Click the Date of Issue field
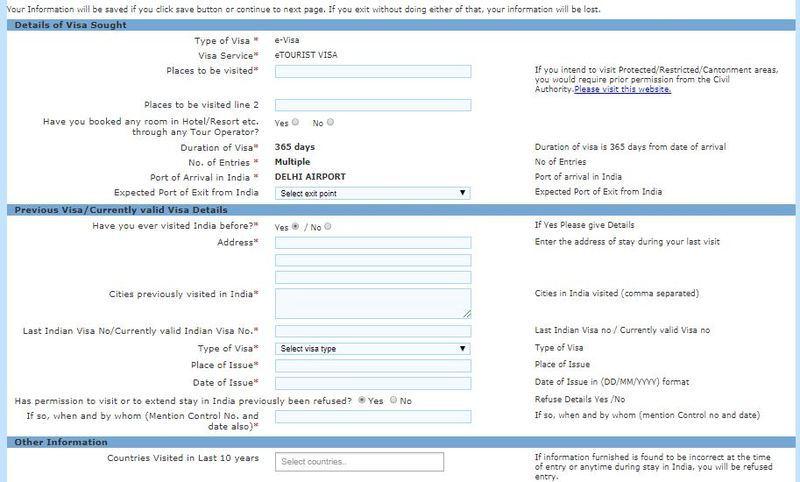Screen dimensions: 800x482 [x=372, y=382]
